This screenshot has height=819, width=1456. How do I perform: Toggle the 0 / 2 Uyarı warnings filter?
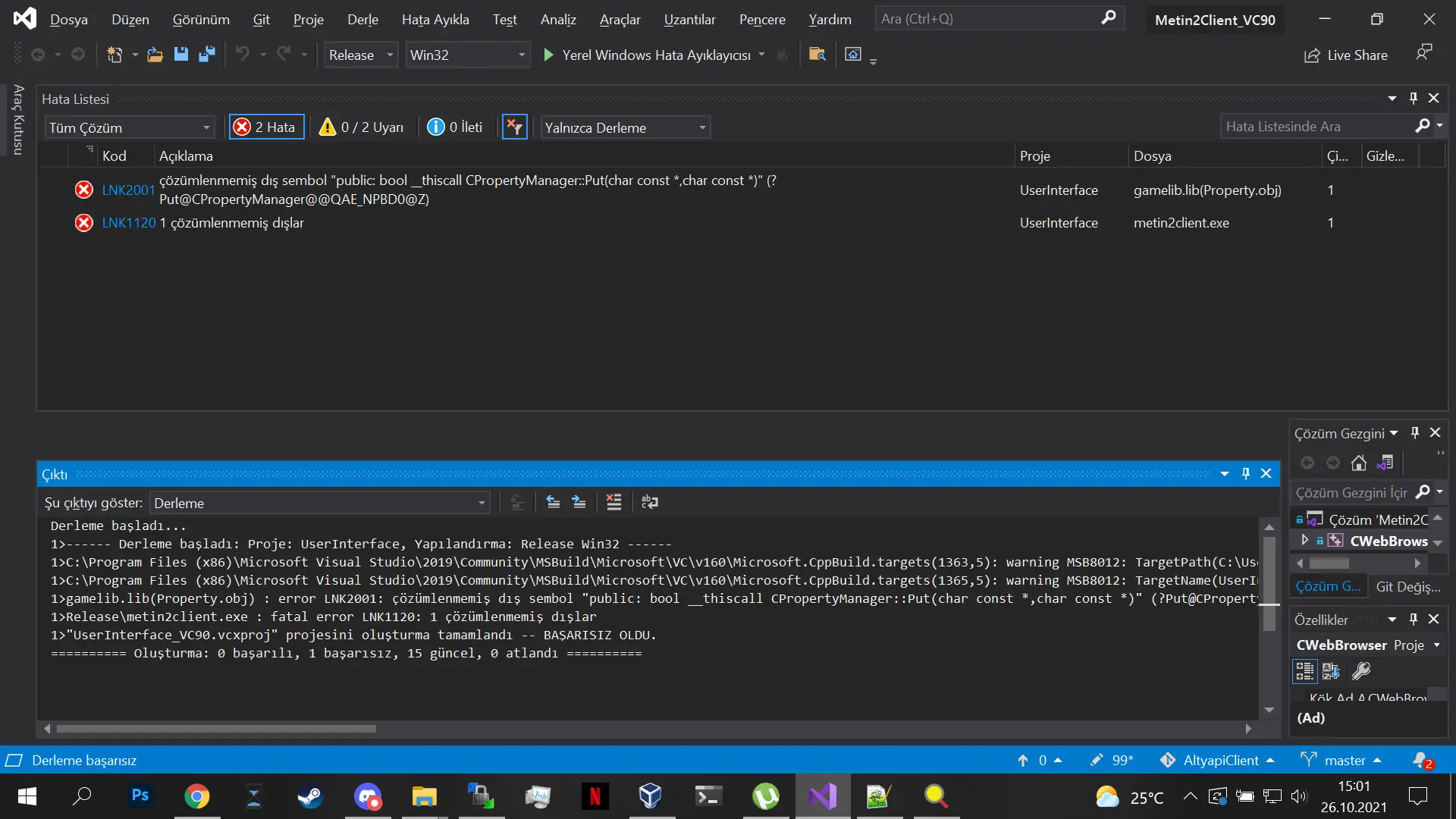(362, 127)
